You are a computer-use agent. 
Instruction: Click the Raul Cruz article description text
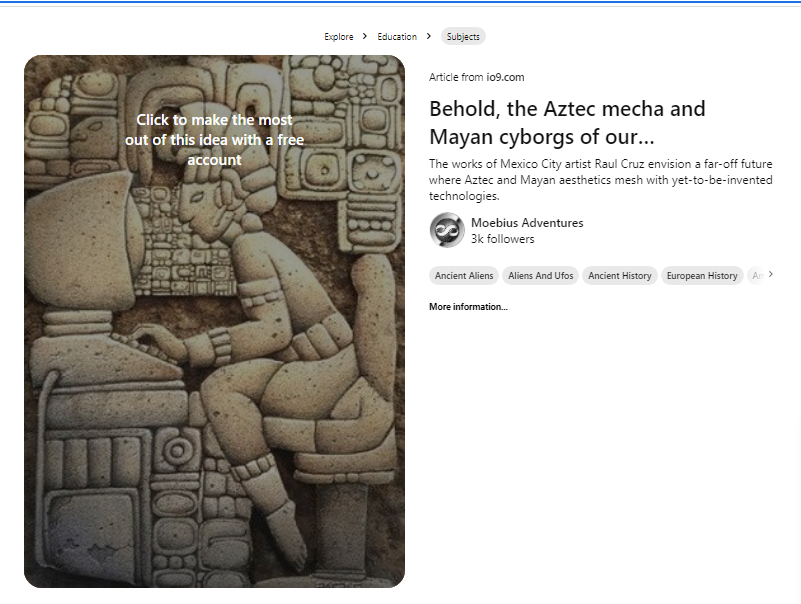(x=600, y=180)
